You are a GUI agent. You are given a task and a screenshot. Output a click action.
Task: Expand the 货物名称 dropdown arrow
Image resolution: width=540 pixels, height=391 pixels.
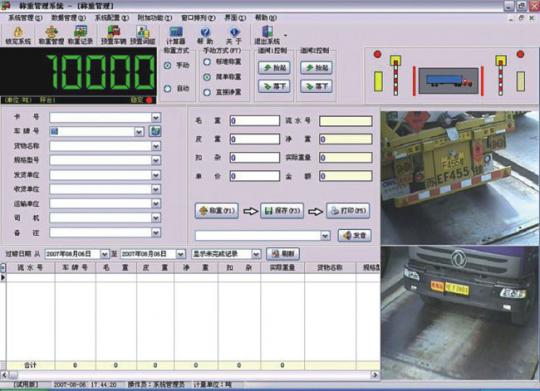(156, 146)
